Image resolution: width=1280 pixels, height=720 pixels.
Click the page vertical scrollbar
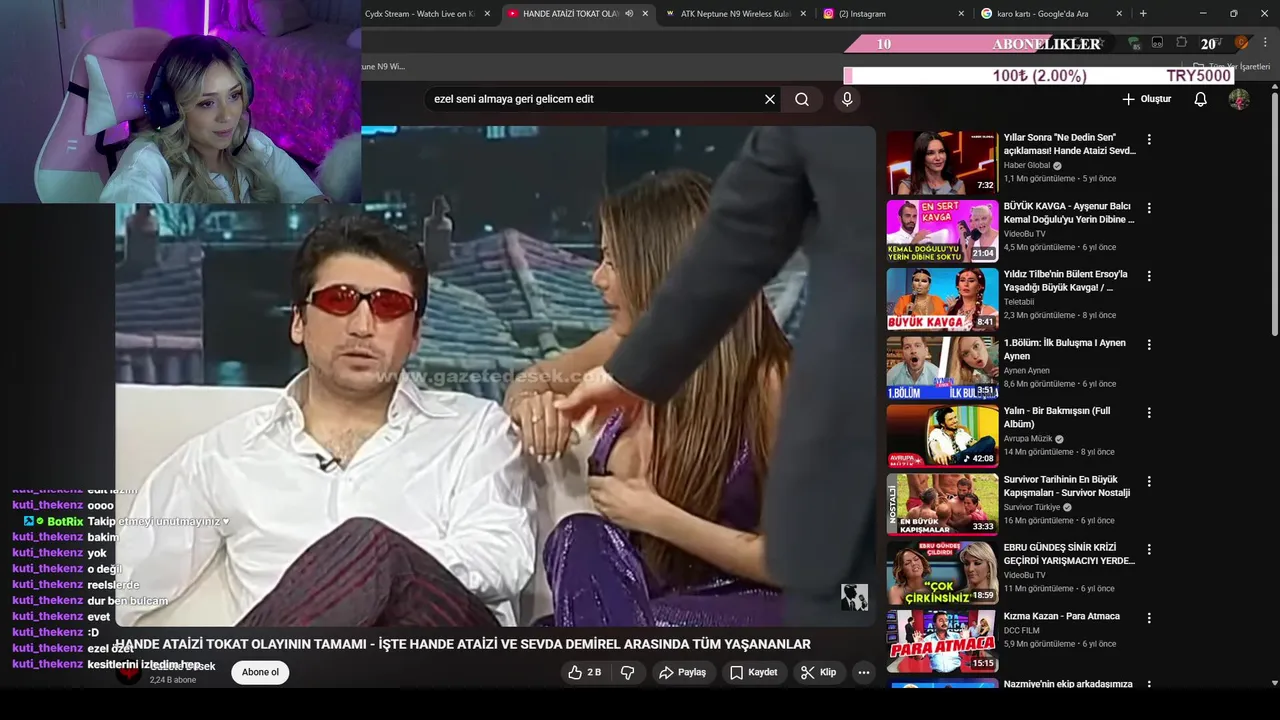pos(1275,210)
